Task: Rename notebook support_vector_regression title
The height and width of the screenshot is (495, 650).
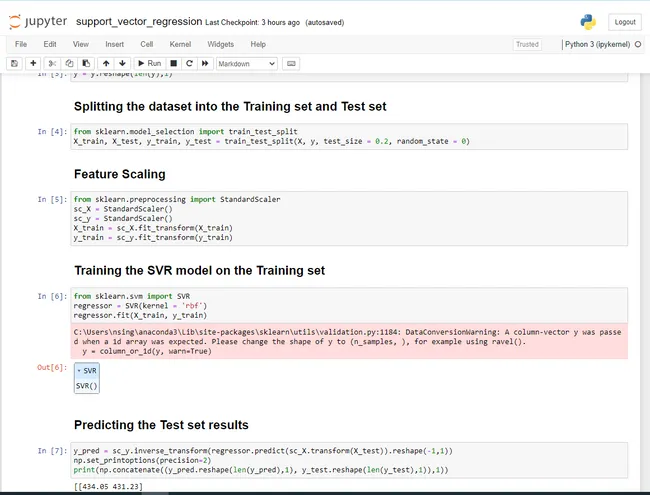Action: (139, 22)
